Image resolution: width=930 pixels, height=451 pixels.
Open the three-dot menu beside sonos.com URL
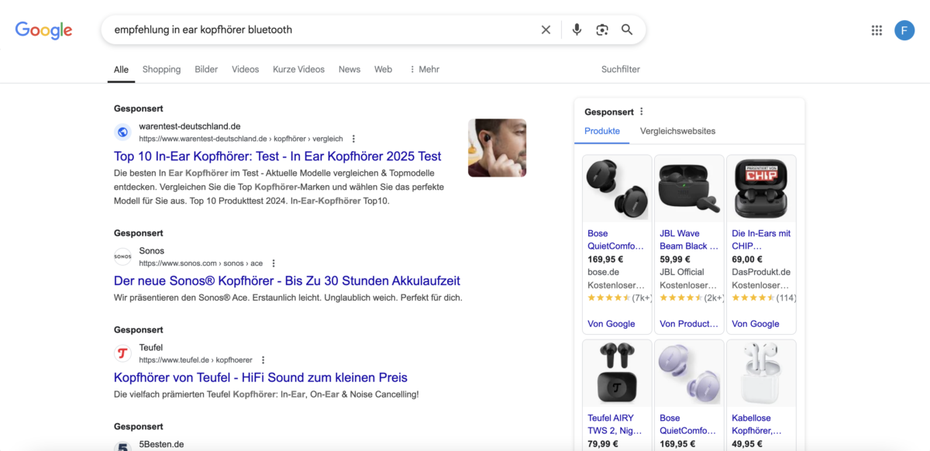(x=273, y=263)
